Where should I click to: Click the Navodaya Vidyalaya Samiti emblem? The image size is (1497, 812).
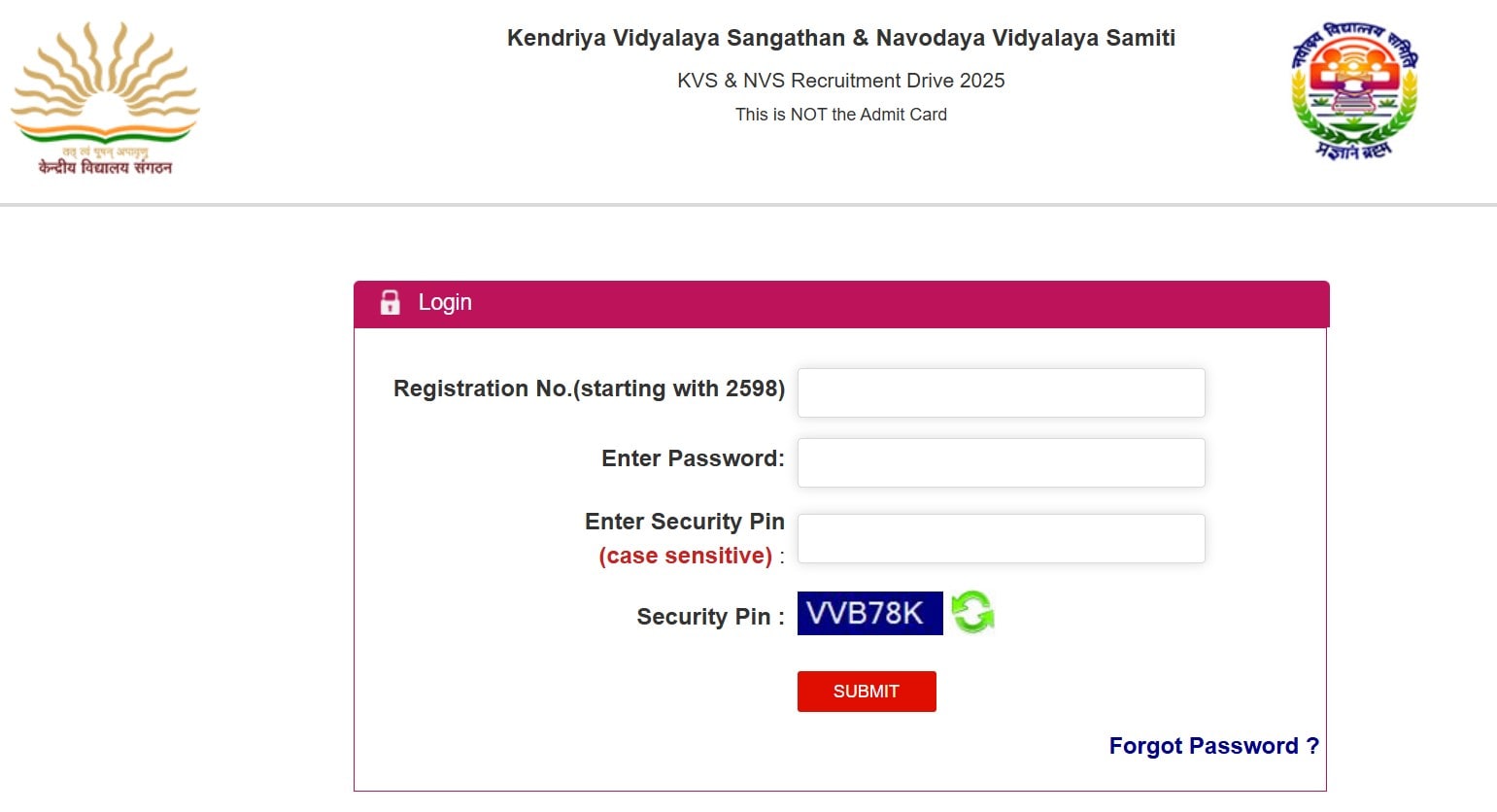tap(1350, 92)
